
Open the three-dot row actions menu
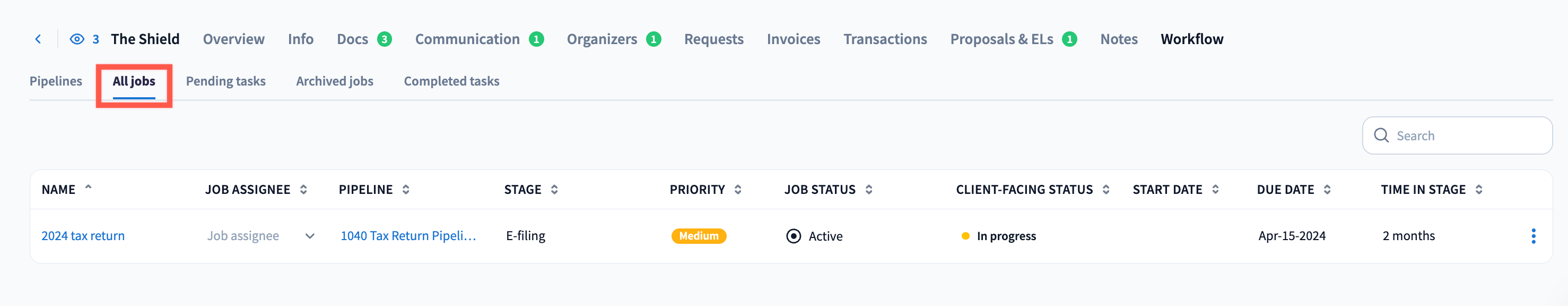click(x=1532, y=236)
